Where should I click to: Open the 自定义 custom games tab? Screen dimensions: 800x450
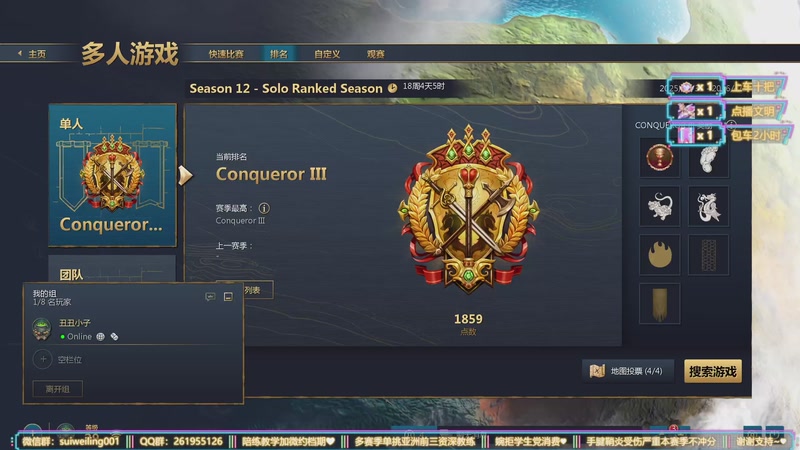click(x=327, y=54)
